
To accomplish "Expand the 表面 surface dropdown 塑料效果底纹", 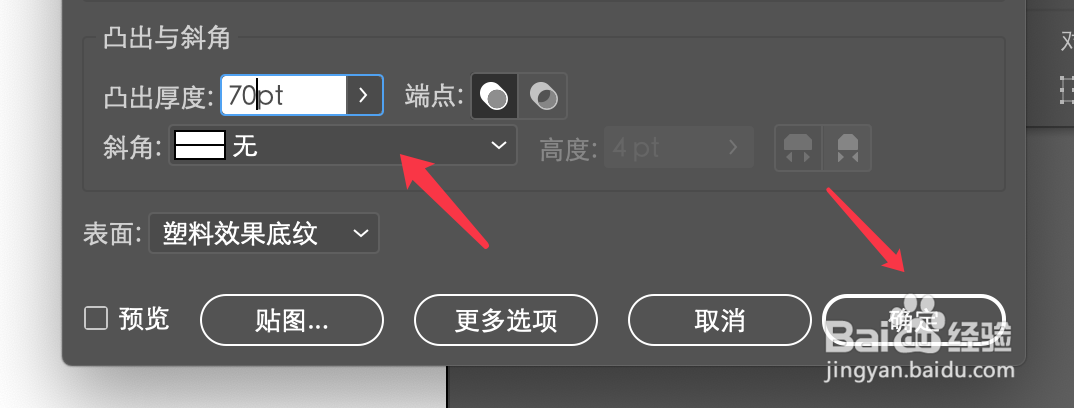I will 264,233.
